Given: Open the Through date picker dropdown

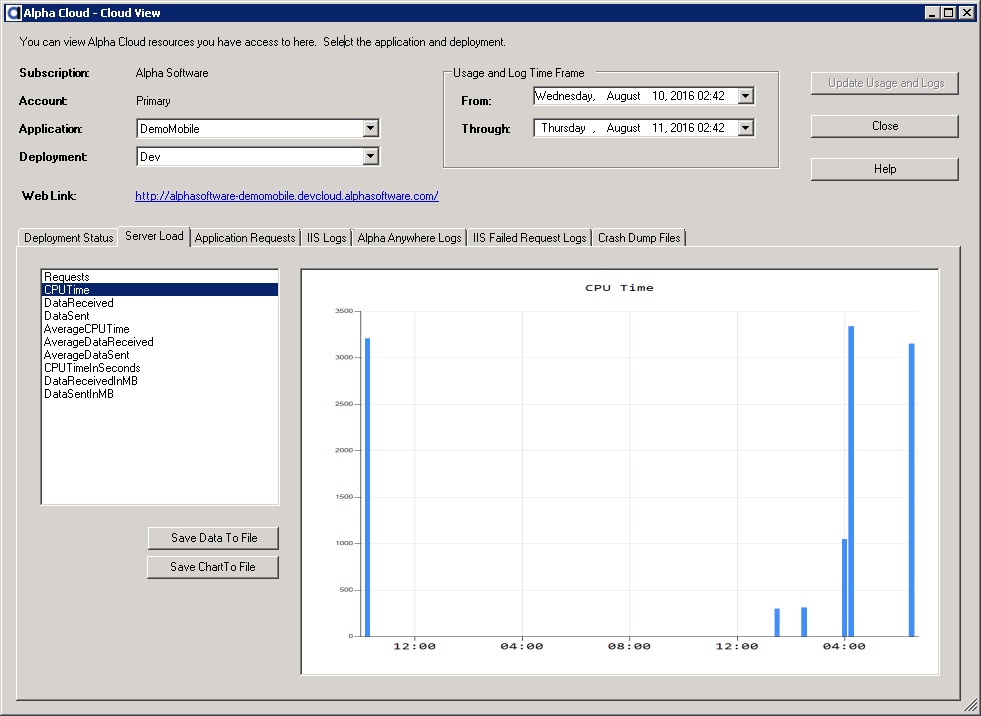Looking at the screenshot, I should 746,128.
